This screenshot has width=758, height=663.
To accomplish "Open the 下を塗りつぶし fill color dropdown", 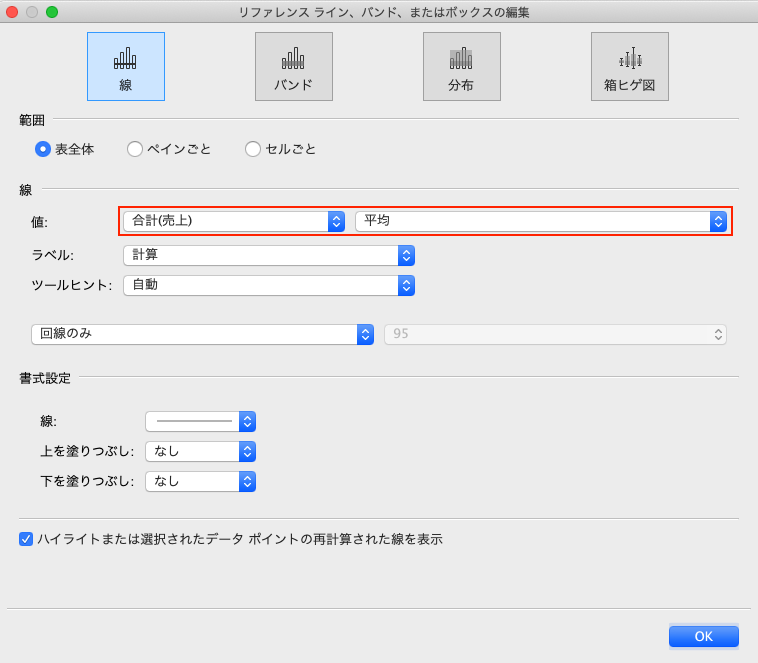I will 200,481.
